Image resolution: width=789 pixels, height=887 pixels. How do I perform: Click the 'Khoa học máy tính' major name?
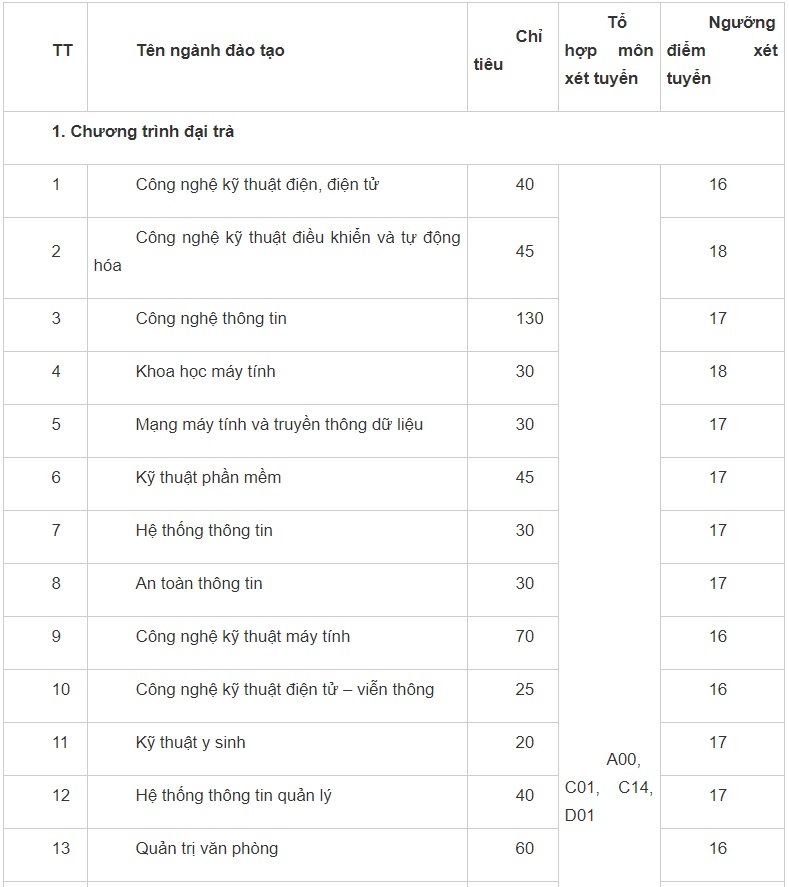[205, 371]
